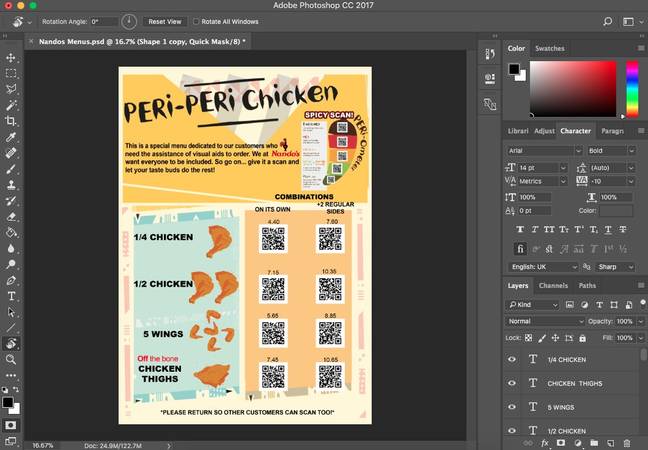The image size is (648, 450).
Task: Switch to the Adjustments tab
Action: pyautogui.click(x=544, y=131)
